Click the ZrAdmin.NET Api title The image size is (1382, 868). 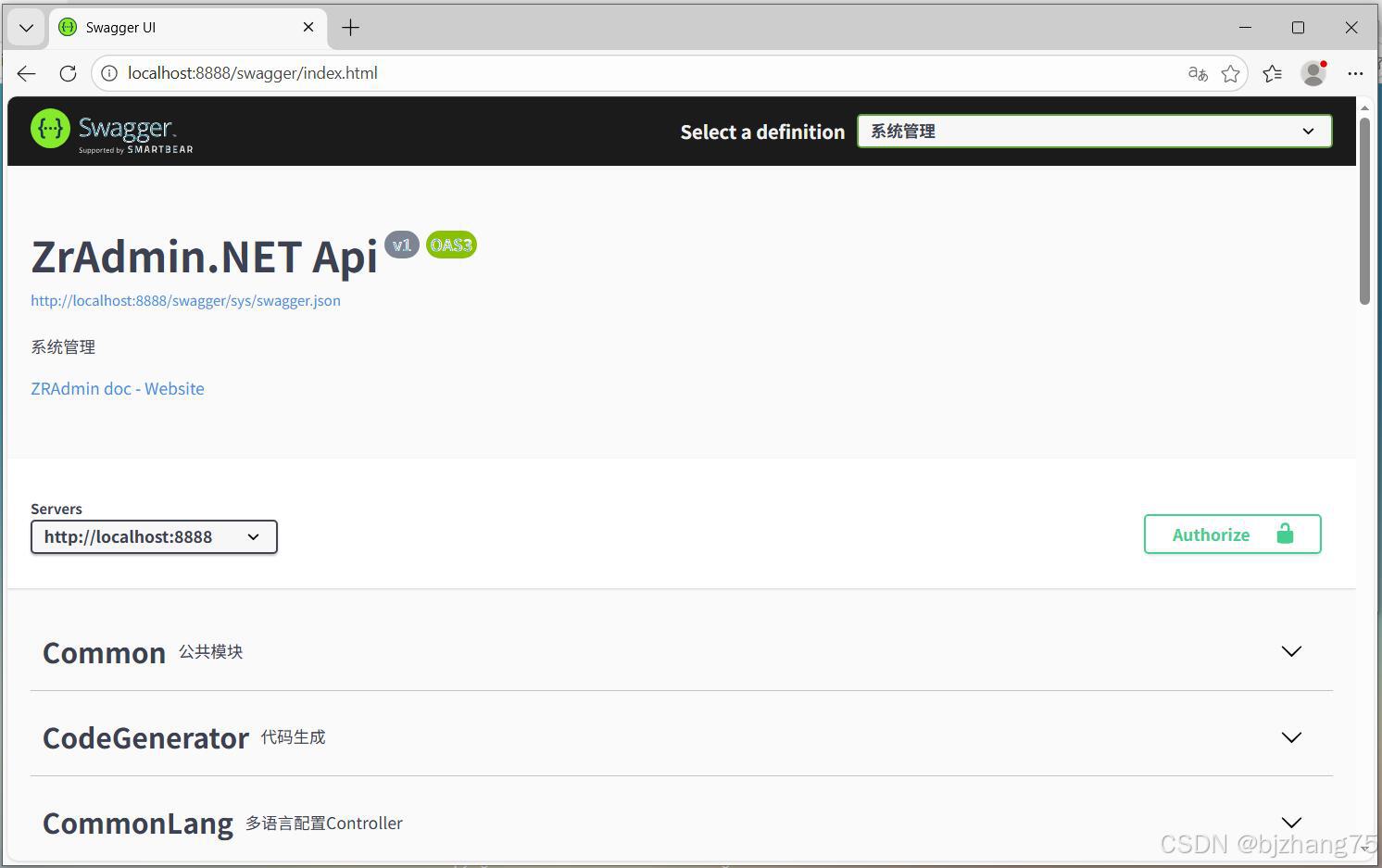(205, 257)
